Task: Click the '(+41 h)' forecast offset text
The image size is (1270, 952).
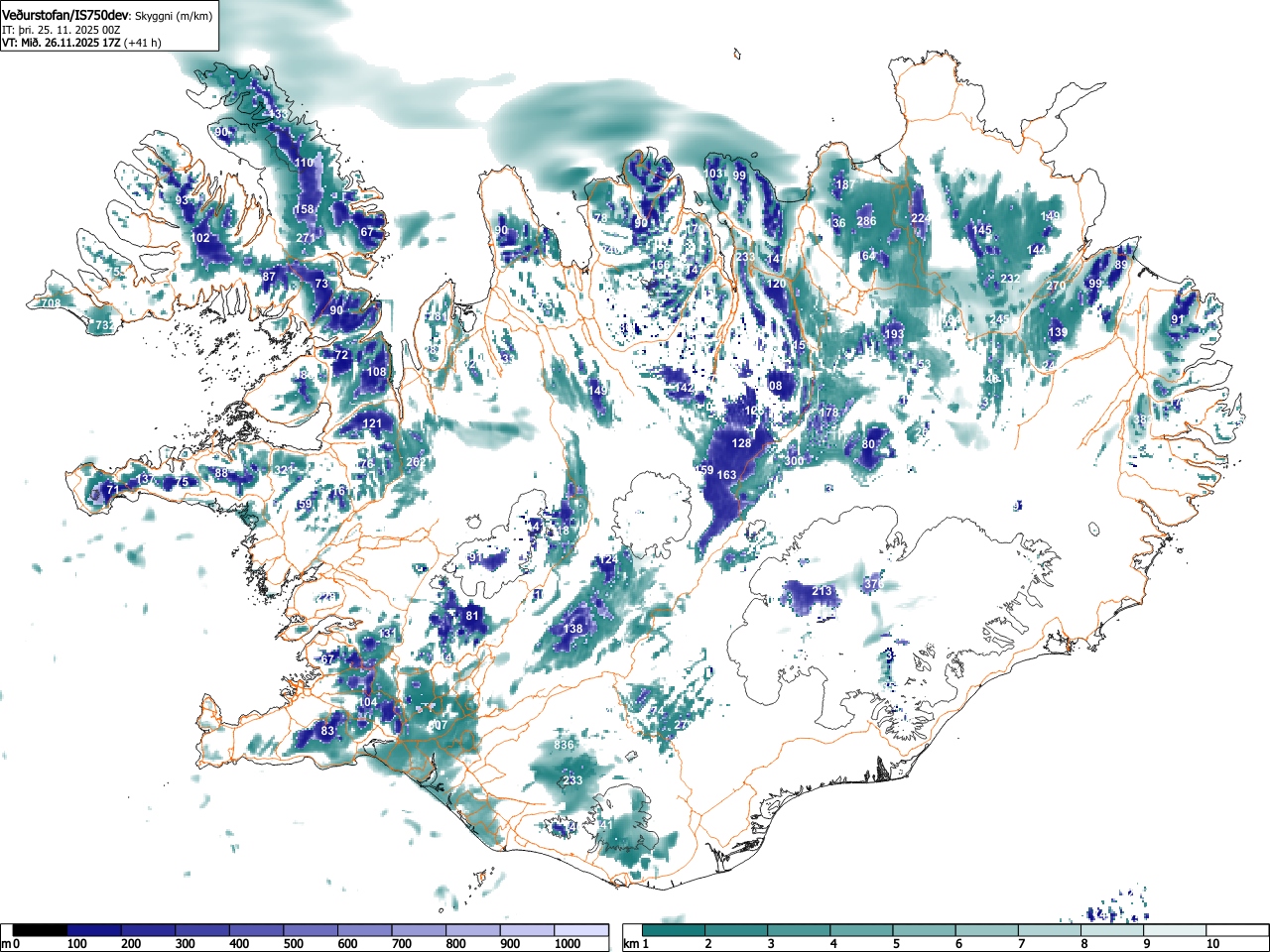Action: (143, 43)
